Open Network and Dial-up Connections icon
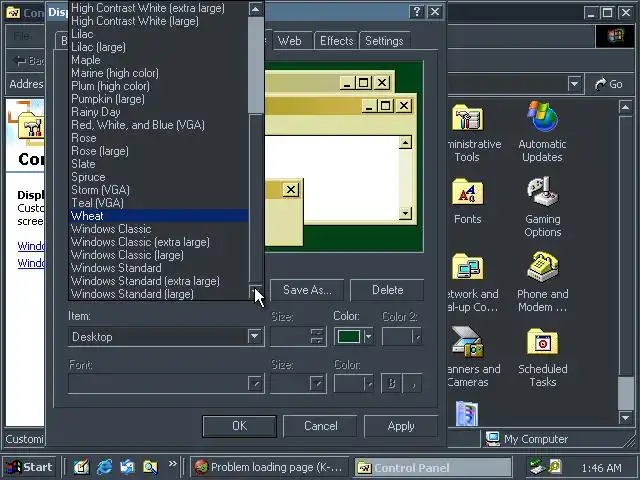 pyautogui.click(x=468, y=267)
